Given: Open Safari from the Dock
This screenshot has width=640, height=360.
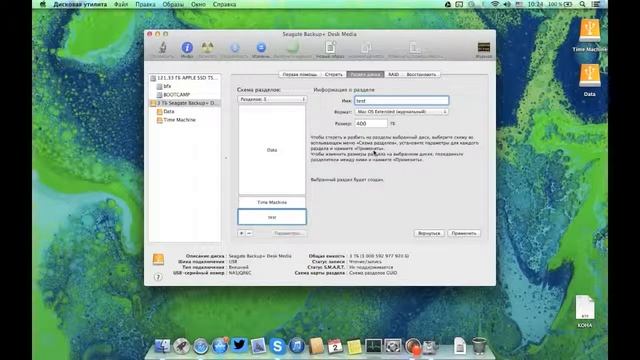Looking at the screenshot, I should pos(201,346).
